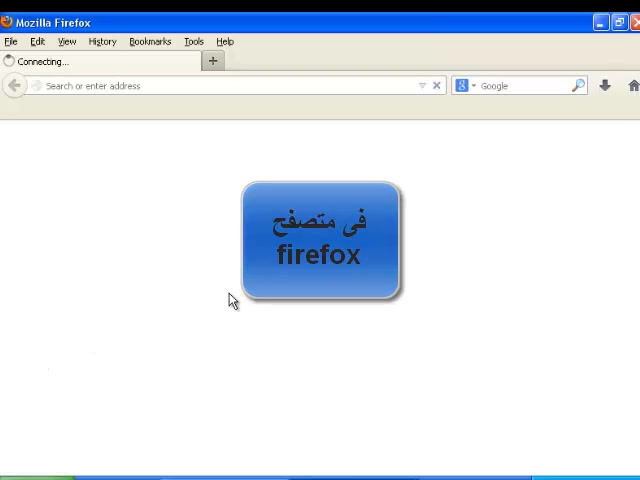
Task: Open the Downloads arrow icon
Action: [x=605, y=85]
